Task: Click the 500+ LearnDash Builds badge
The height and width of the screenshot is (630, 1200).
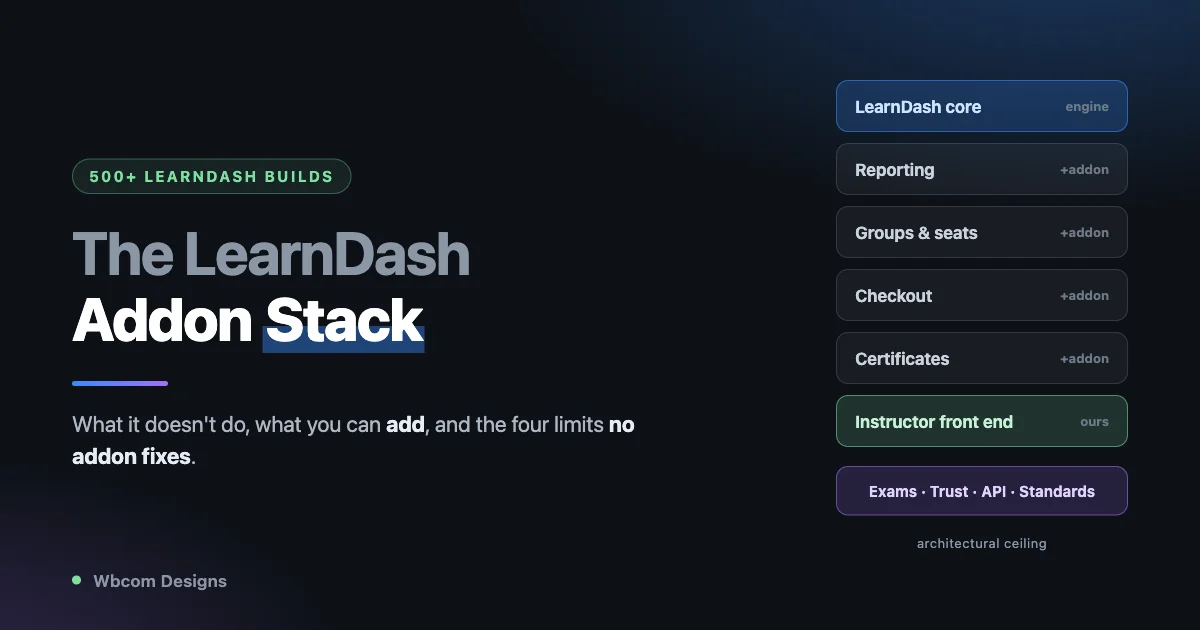Action: (x=211, y=176)
